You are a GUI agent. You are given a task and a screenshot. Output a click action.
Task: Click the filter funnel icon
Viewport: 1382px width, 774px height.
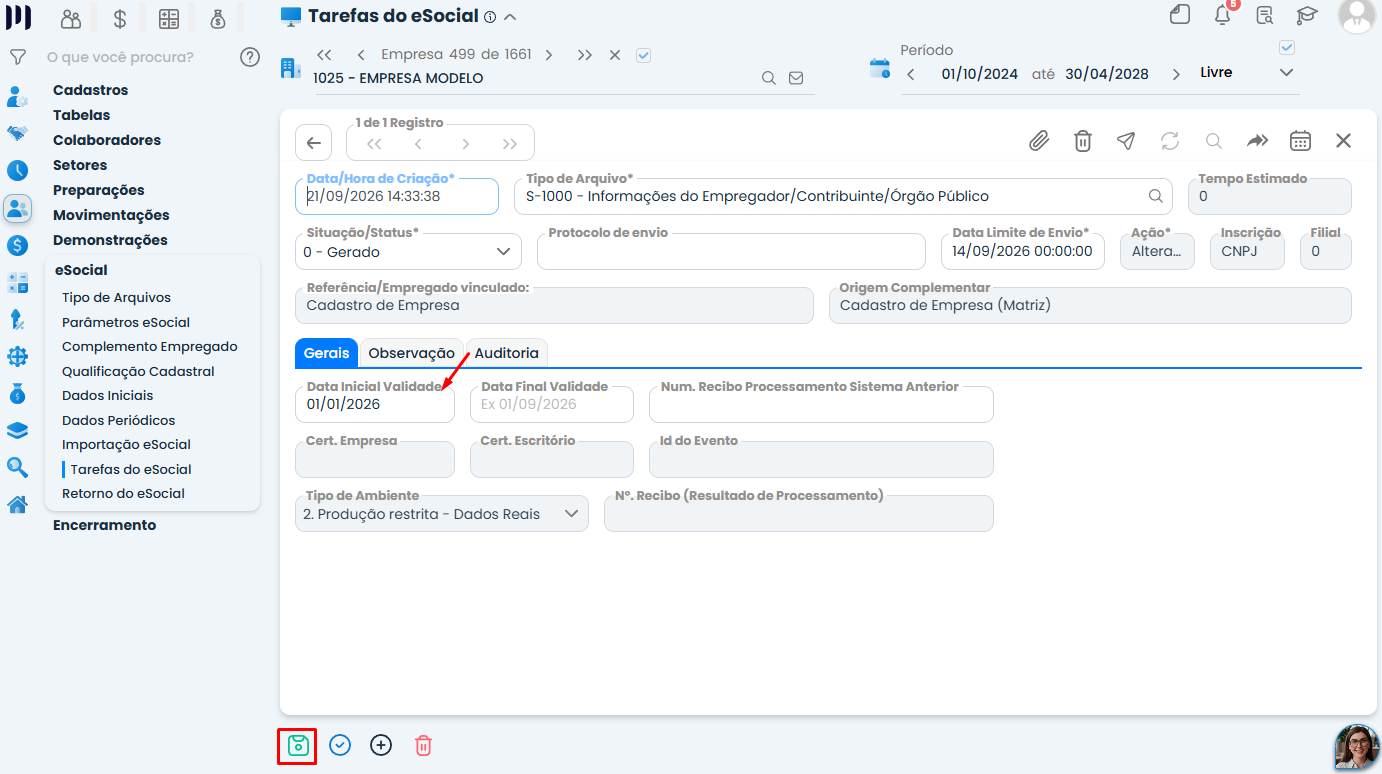[x=17, y=57]
